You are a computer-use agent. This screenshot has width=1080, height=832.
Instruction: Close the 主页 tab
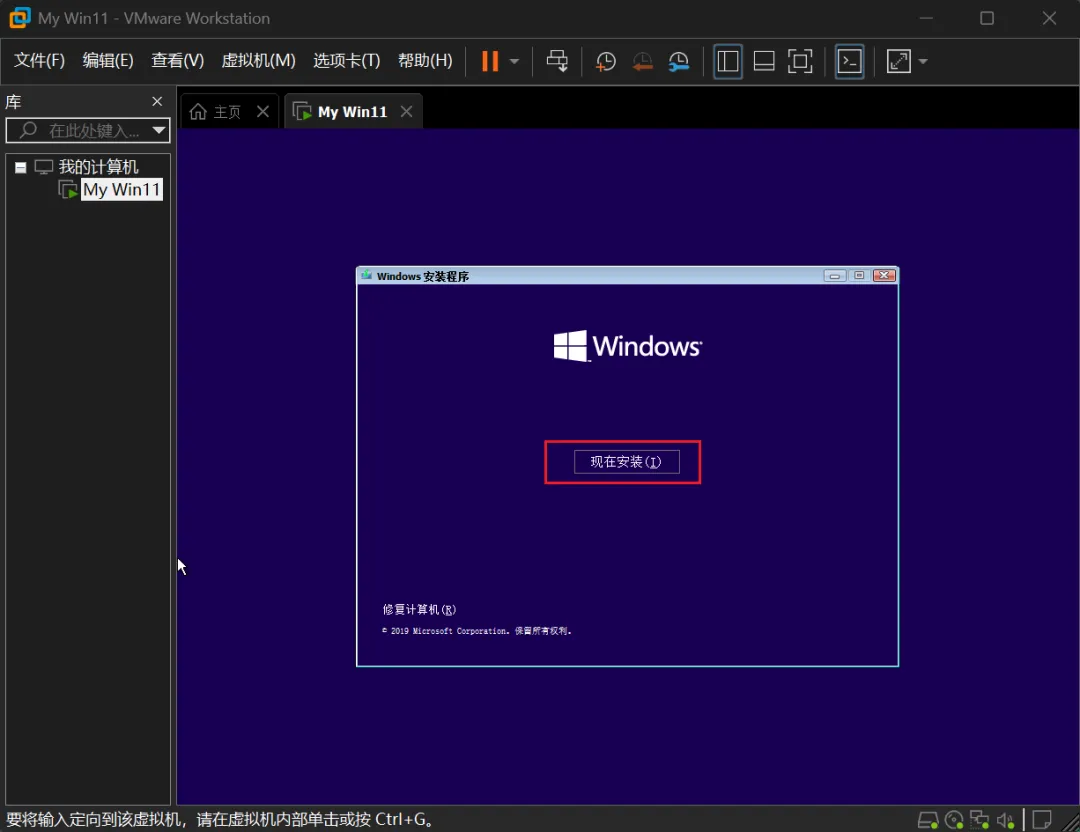(x=263, y=112)
